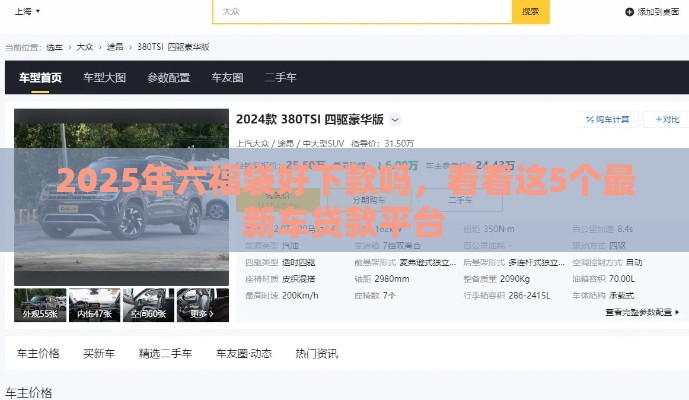Click the 整备质量 2090Kg spec text
The height and width of the screenshot is (400, 689).
click(496, 279)
